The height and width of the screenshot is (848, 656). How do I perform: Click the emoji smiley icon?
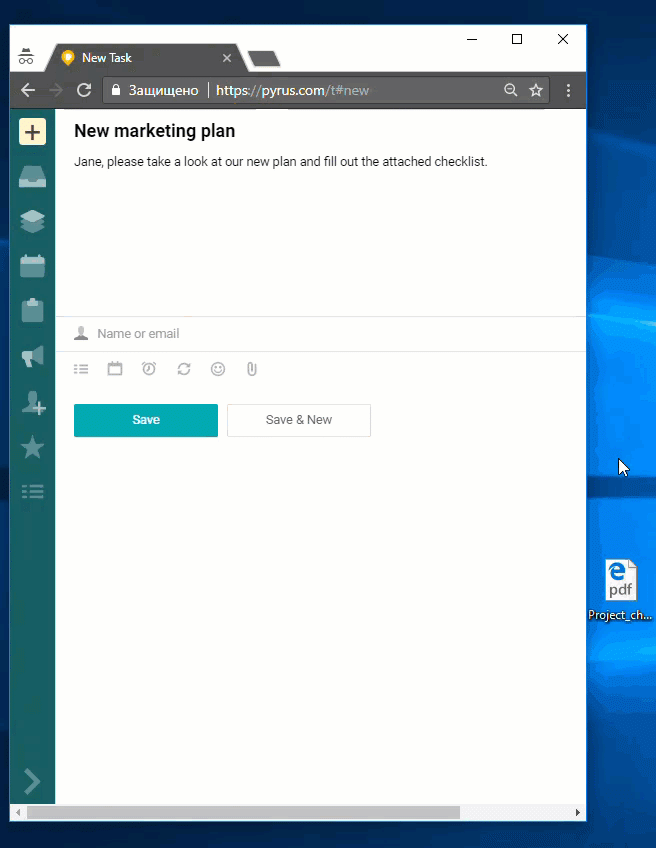pos(218,369)
